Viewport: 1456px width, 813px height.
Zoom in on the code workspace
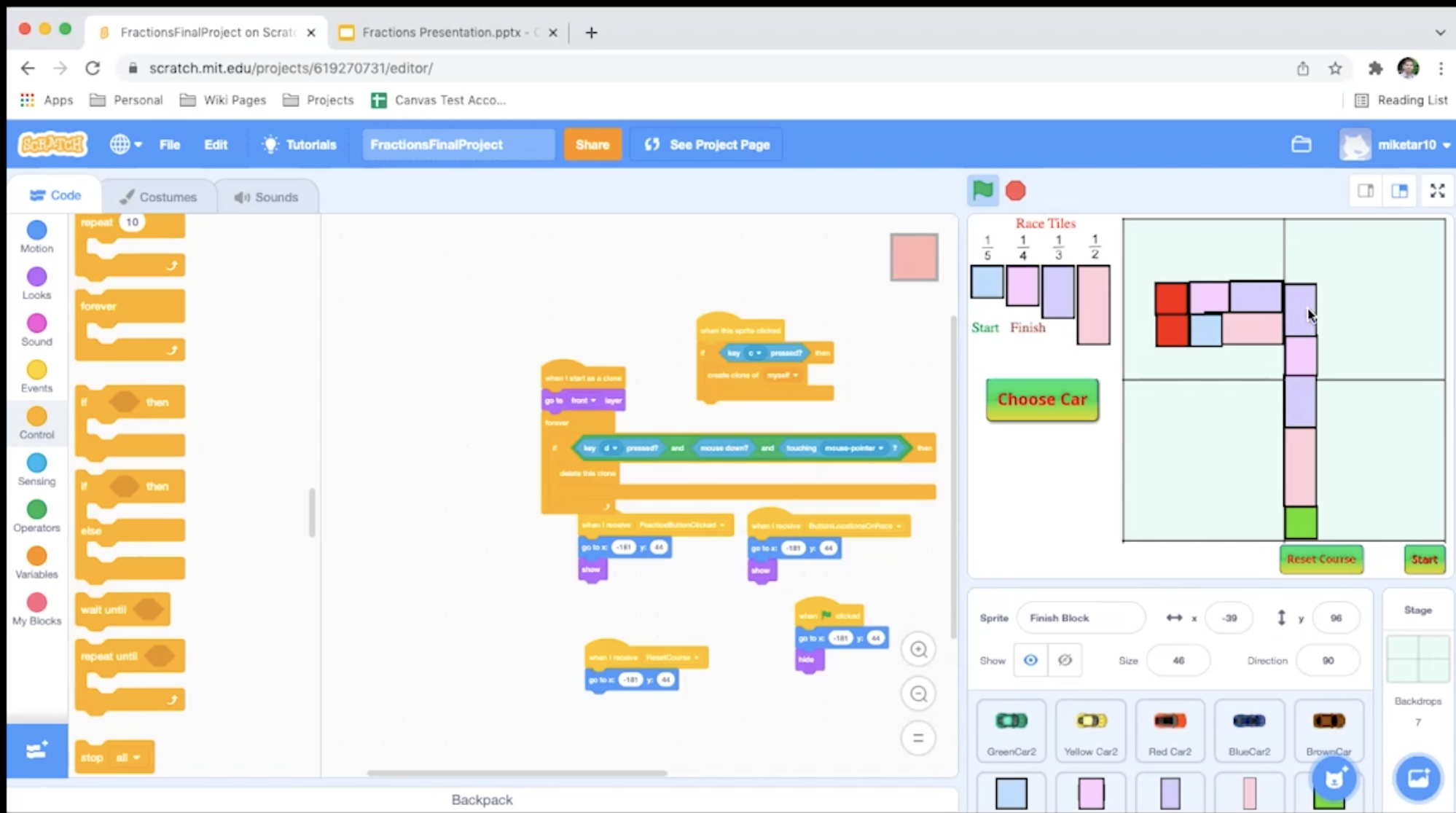click(918, 649)
